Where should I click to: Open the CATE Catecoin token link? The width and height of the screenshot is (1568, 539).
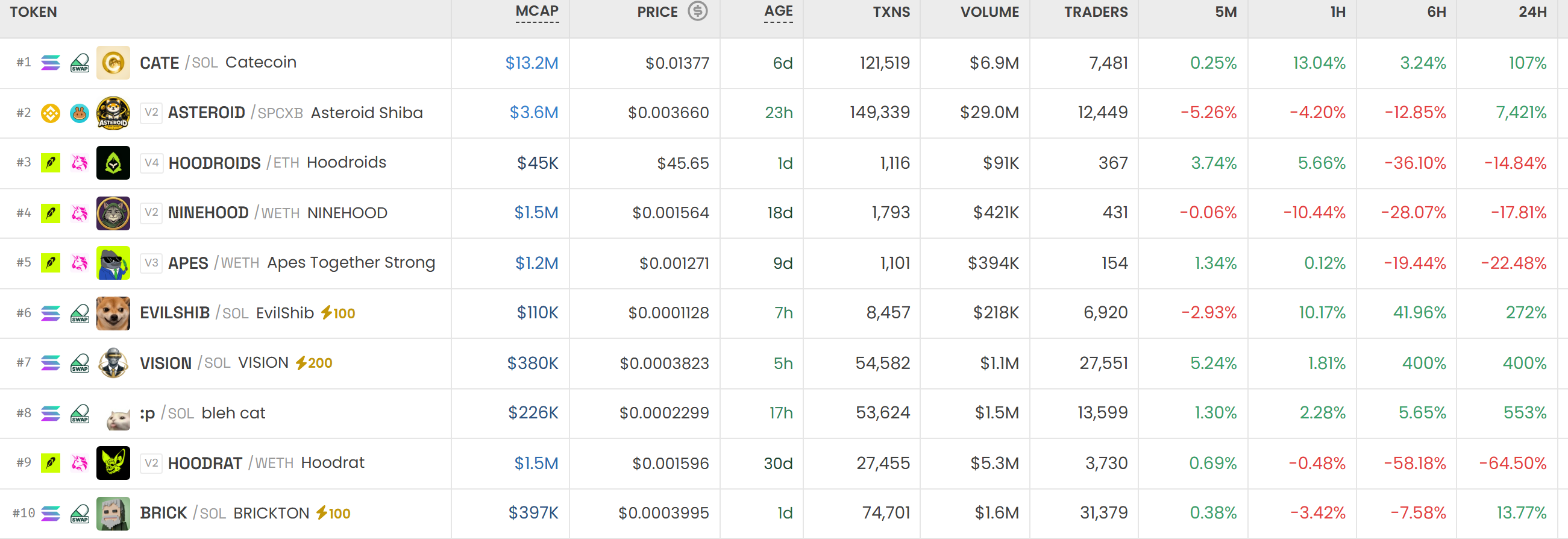pyautogui.click(x=218, y=63)
